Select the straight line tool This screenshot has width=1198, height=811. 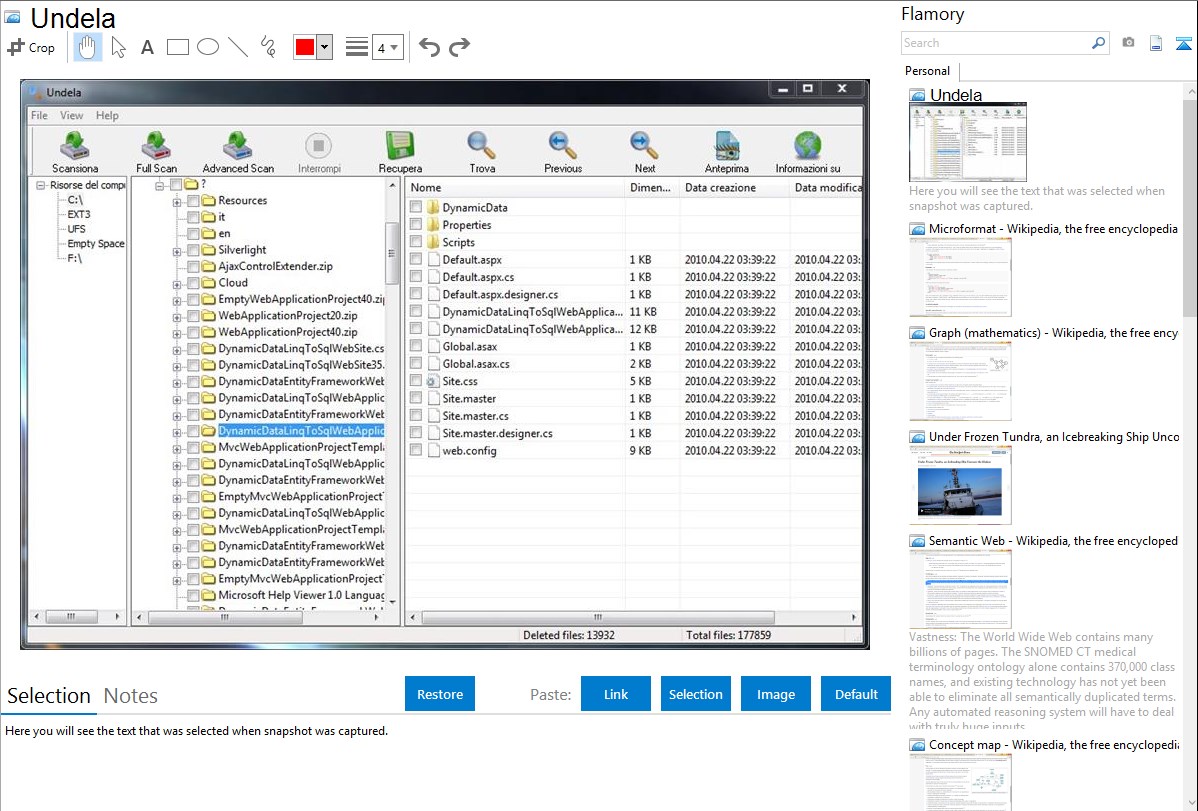click(238, 47)
